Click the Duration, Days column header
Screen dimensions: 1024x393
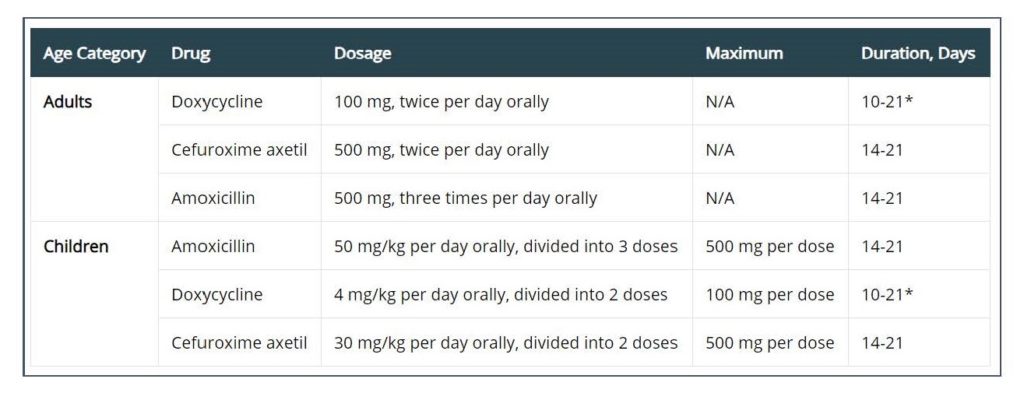(918, 54)
